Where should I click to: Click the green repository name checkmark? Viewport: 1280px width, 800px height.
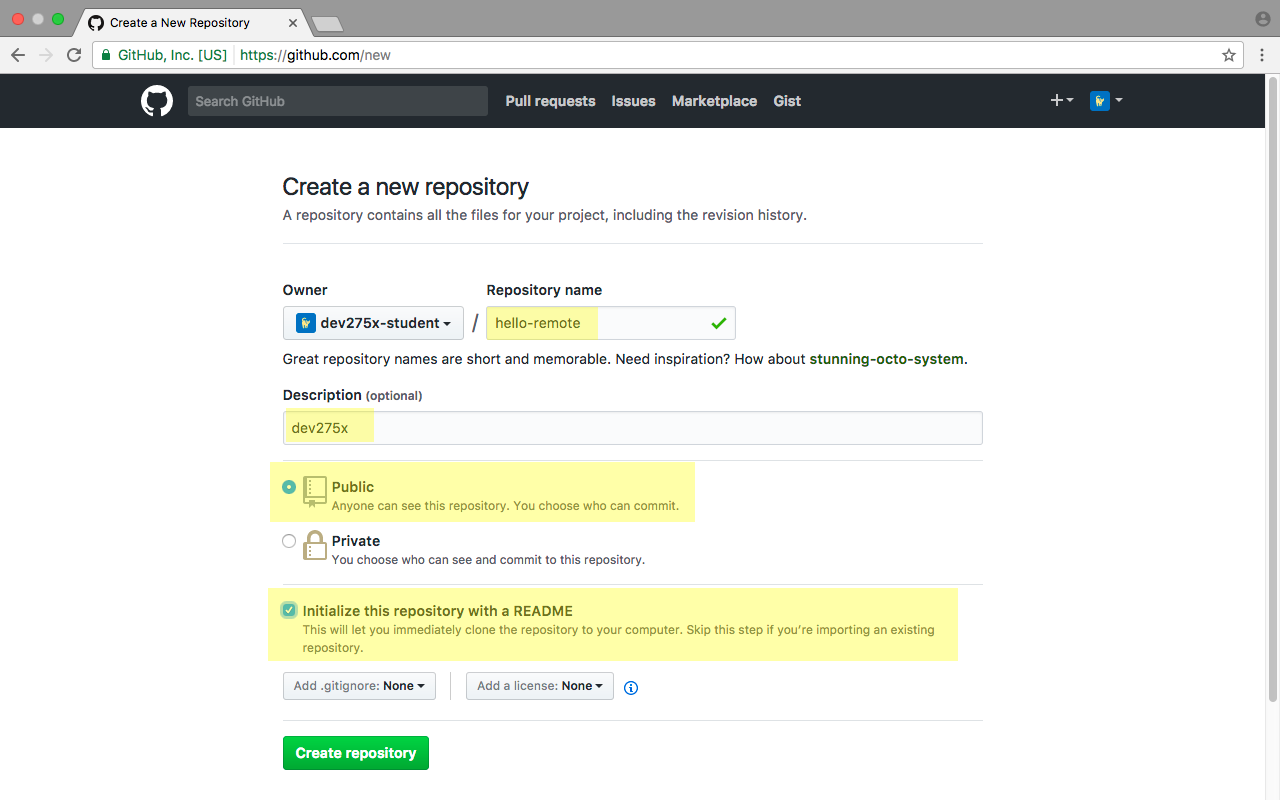(x=718, y=323)
